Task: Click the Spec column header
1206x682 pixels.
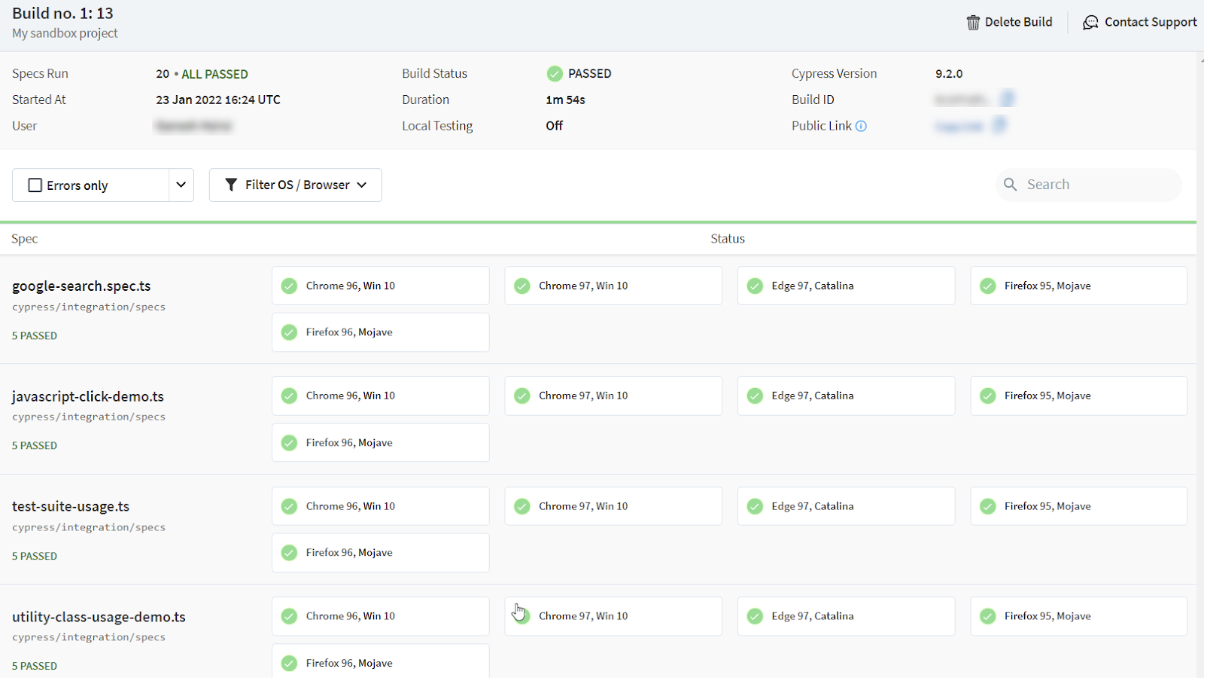Action: click(x=25, y=239)
